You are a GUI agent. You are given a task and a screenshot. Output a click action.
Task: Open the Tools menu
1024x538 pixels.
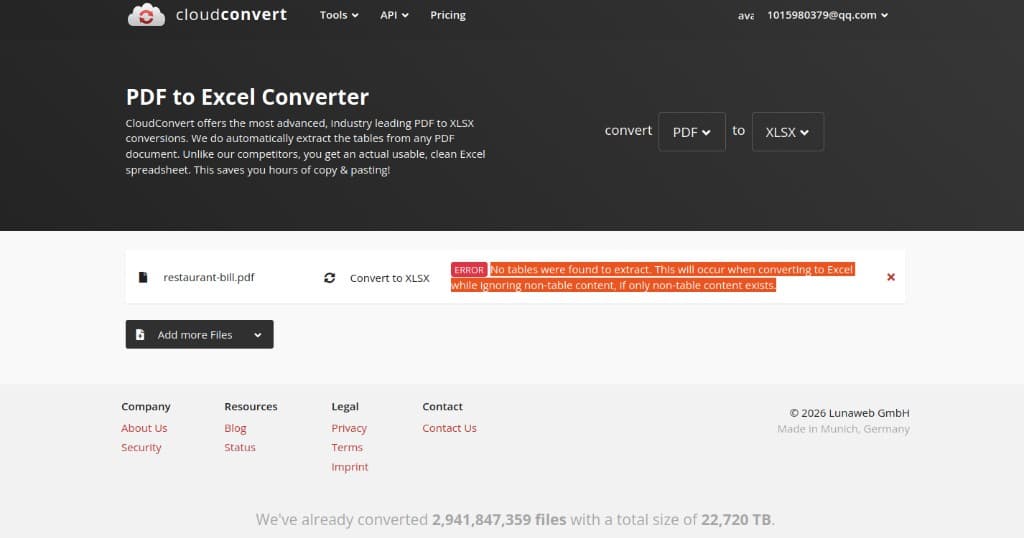339,15
